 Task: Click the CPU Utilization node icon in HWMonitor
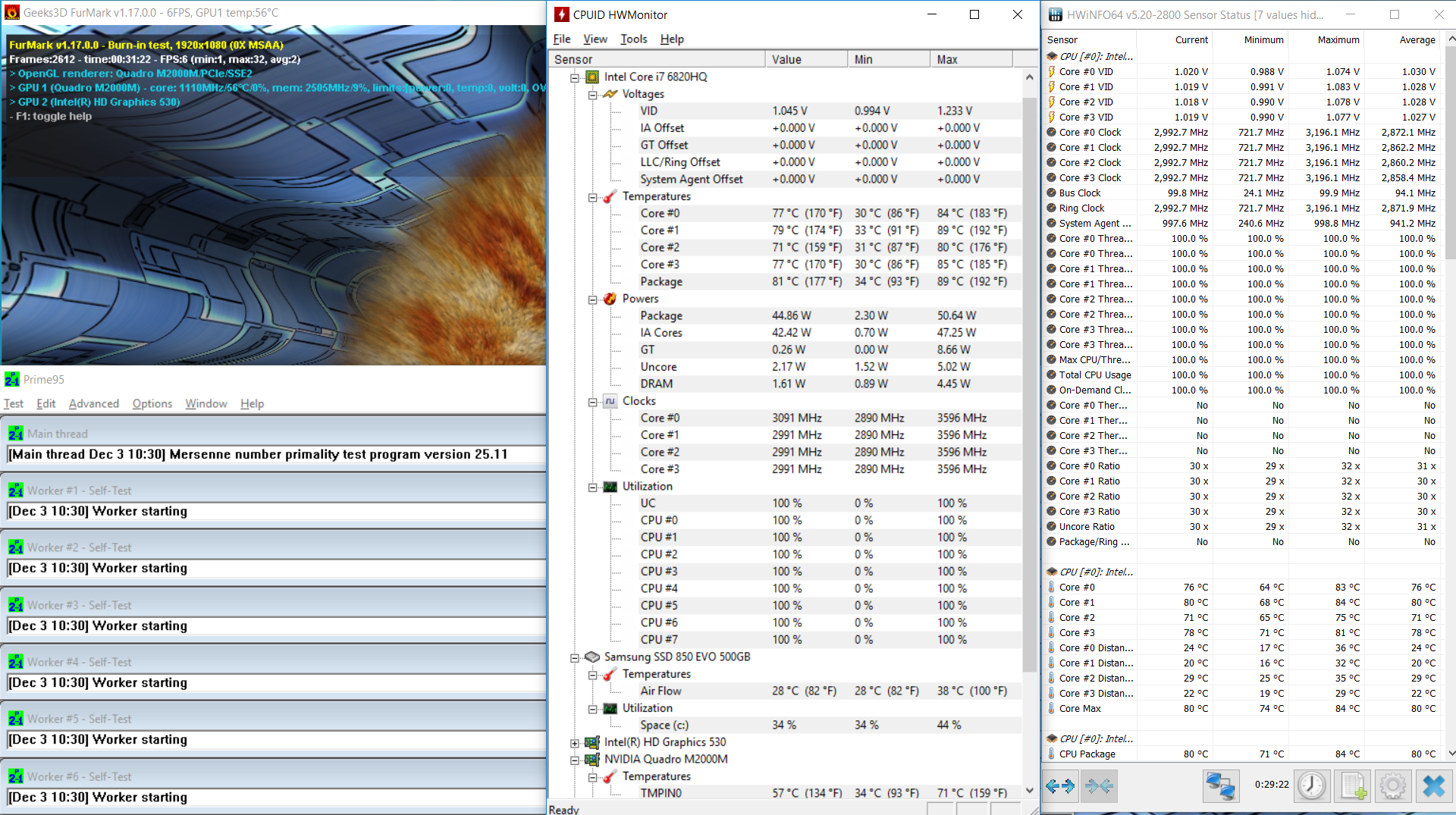coord(610,487)
